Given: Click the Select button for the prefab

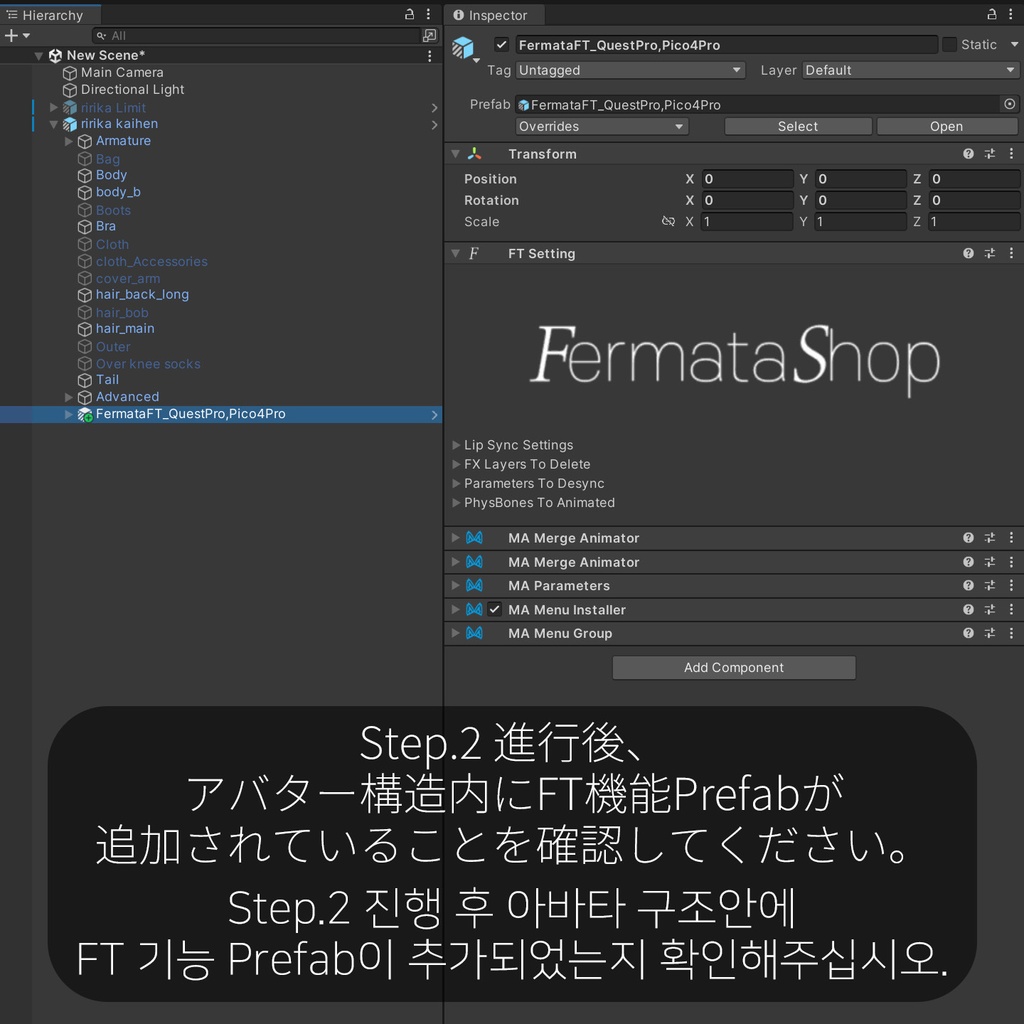Looking at the screenshot, I should click(797, 126).
